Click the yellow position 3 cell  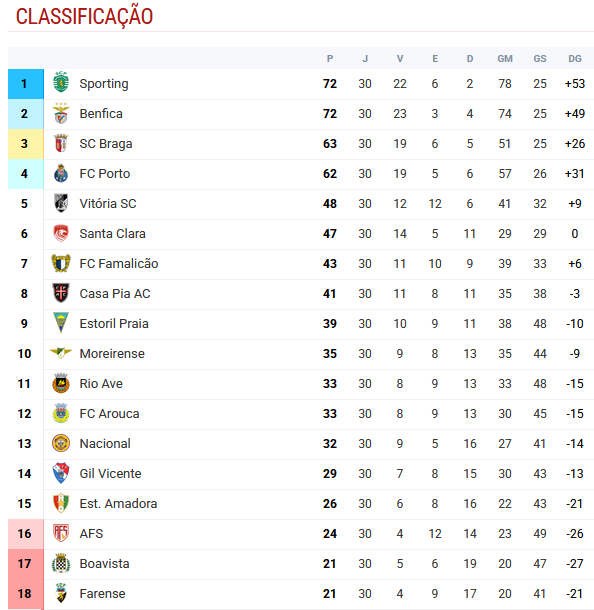pos(26,144)
